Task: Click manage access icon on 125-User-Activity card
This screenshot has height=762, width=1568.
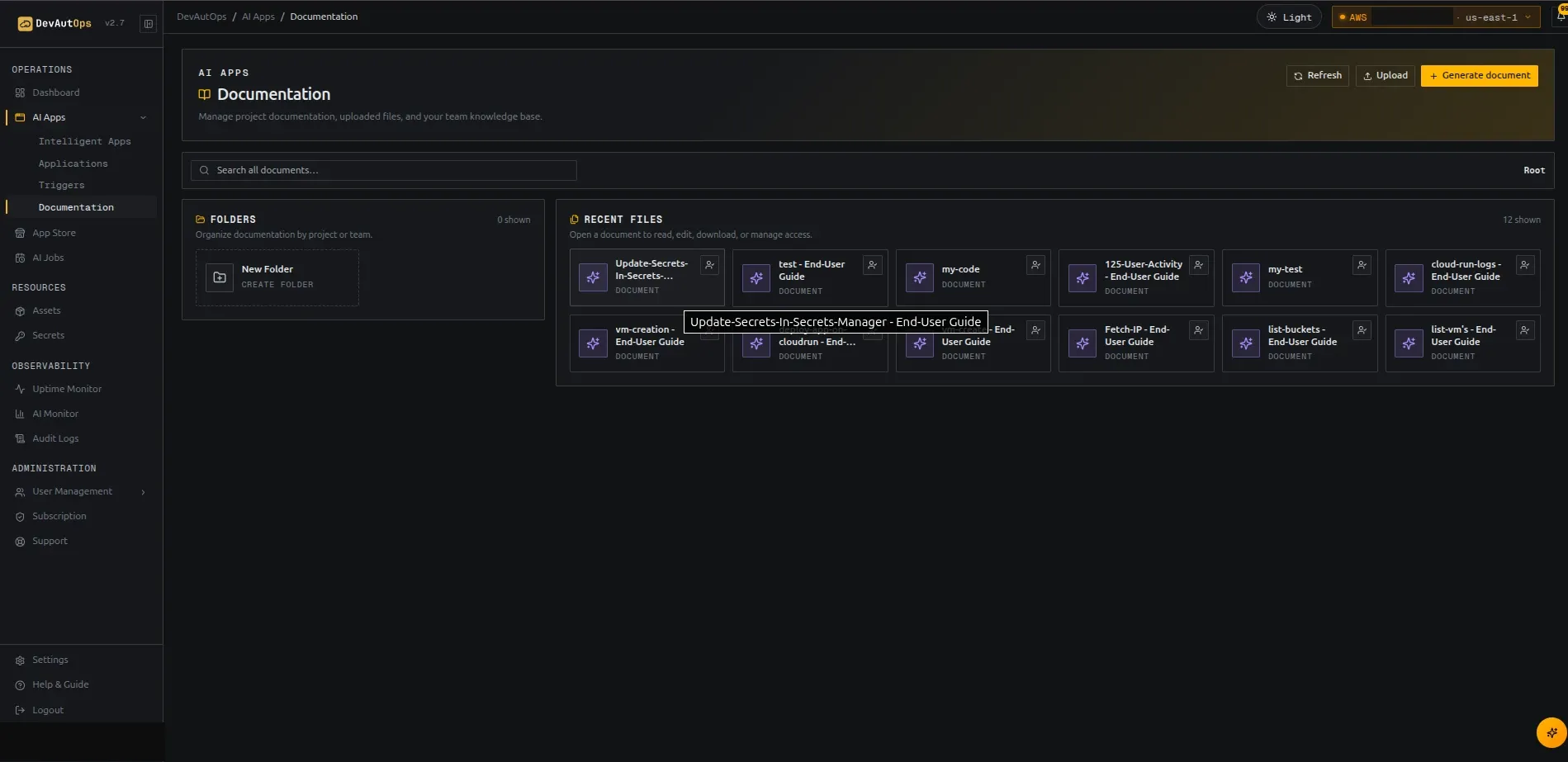Action: click(x=1199, y=265)
